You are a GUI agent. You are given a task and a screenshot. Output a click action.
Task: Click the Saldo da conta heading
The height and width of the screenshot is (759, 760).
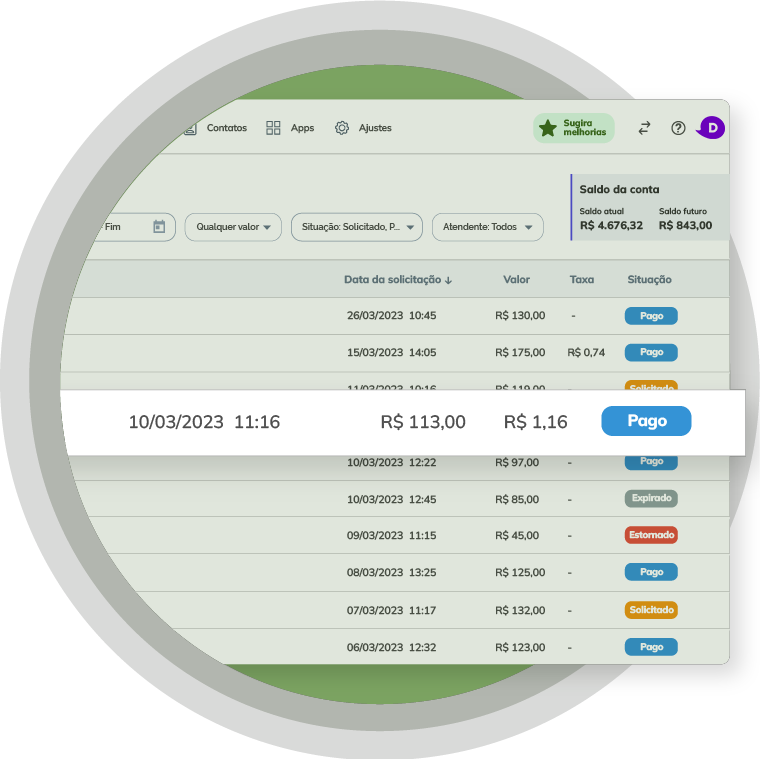[619, 190]
